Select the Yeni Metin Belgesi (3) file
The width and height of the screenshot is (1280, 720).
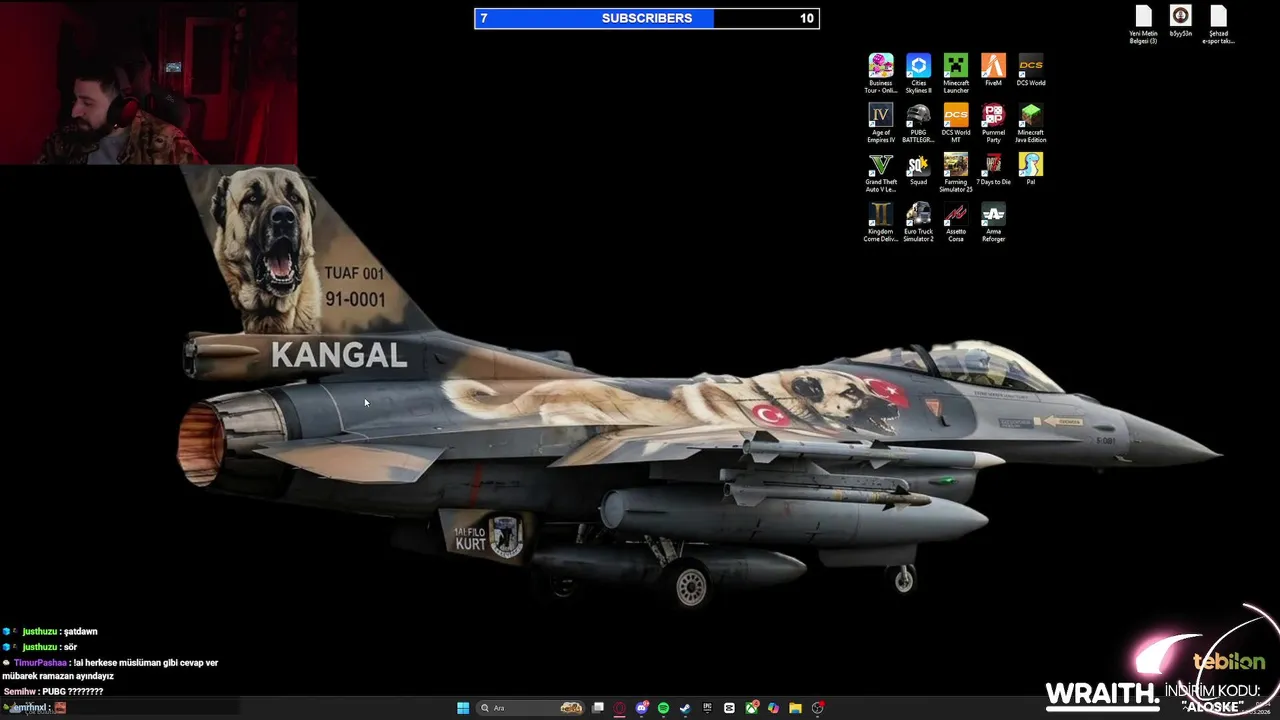[1143, 24]
